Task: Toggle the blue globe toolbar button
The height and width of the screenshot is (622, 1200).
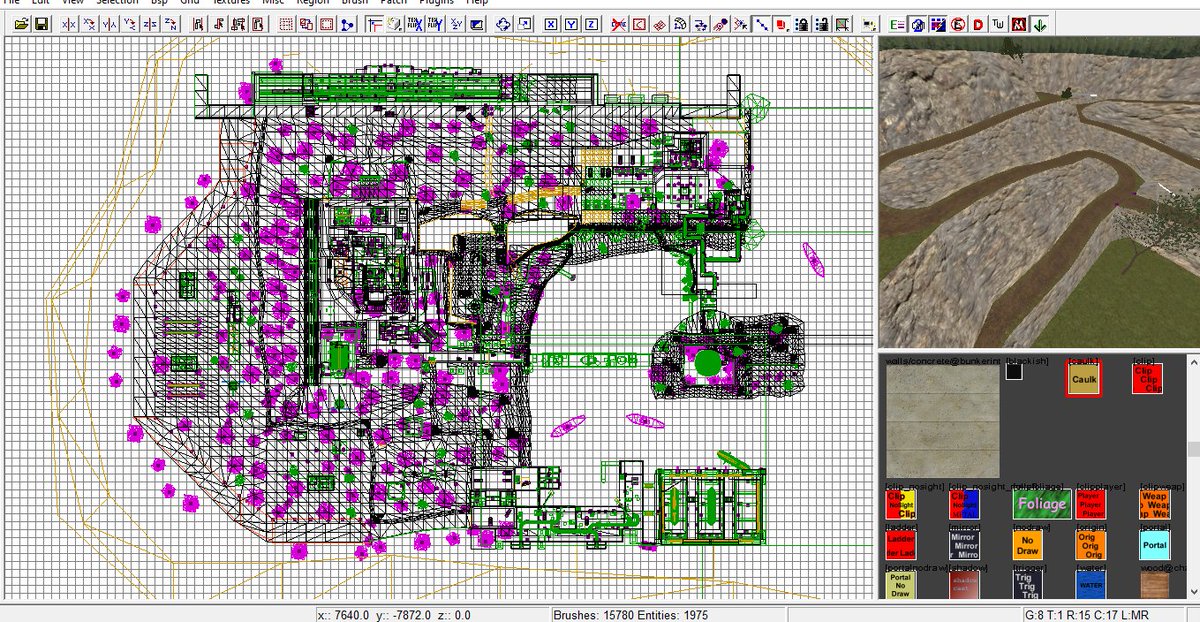Action: coord(916,24)
